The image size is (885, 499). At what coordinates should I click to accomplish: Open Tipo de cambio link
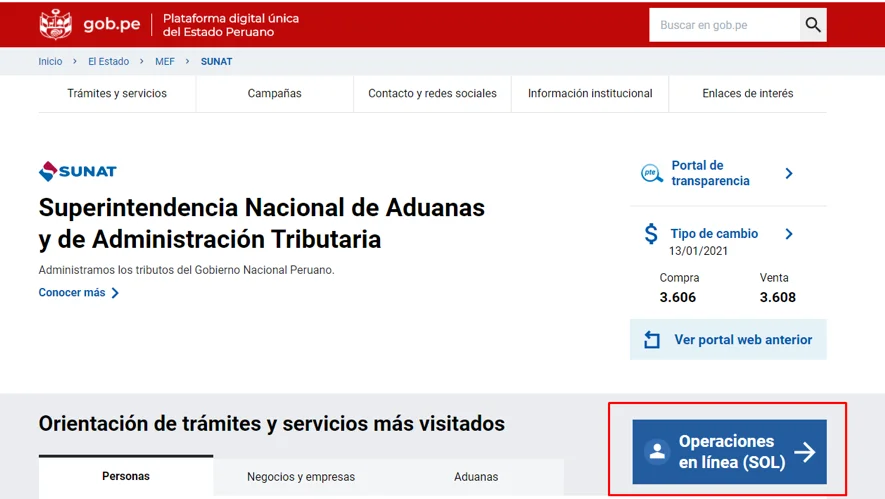point(714,234)
